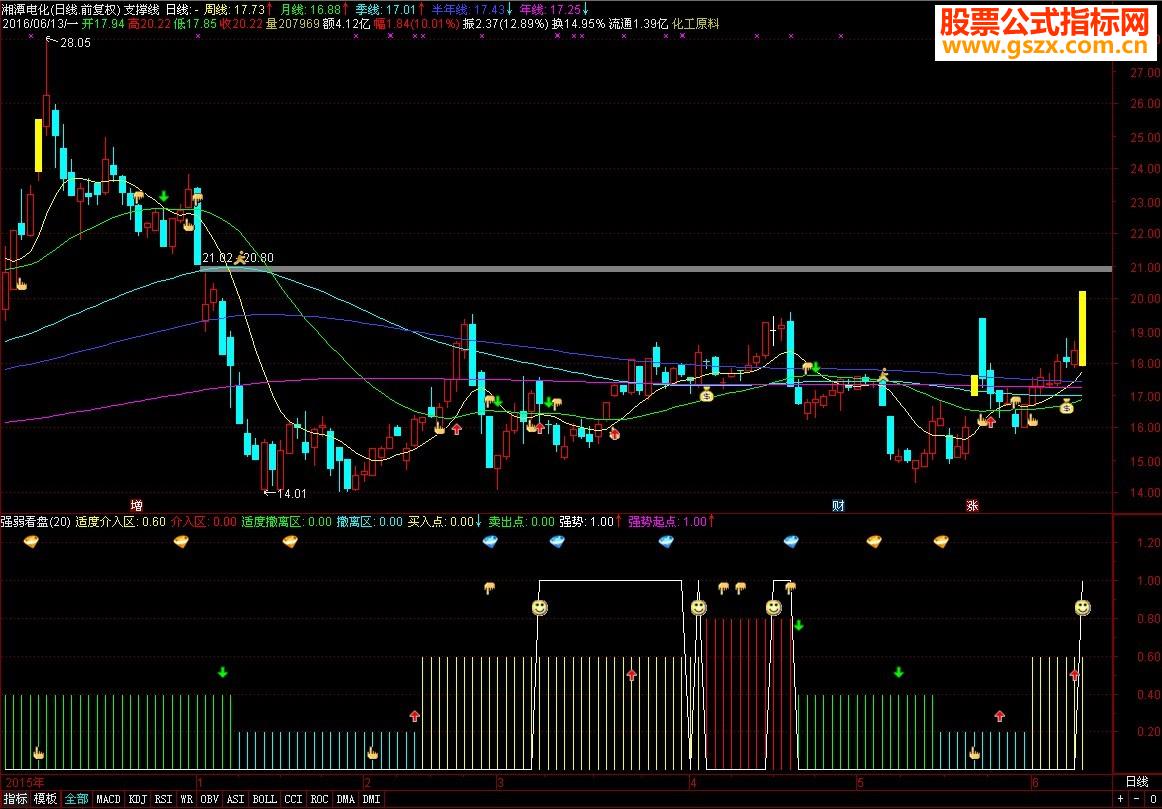
Task: Click the 月线: 16.88 value in header
Action: pyautogui.click(x=310, y=9)
